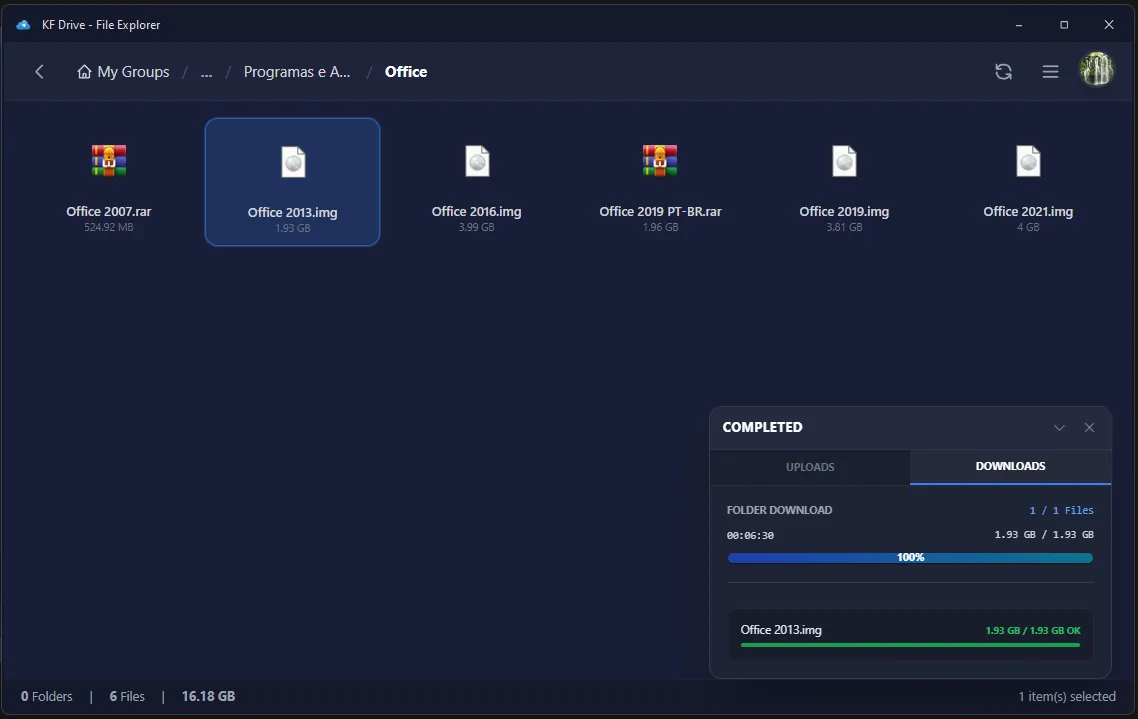Image resolution: width=1138 pixels, height=719 pixels.
Task: Click the Office 2013.img download entry
Action: (x=910, y=635)
